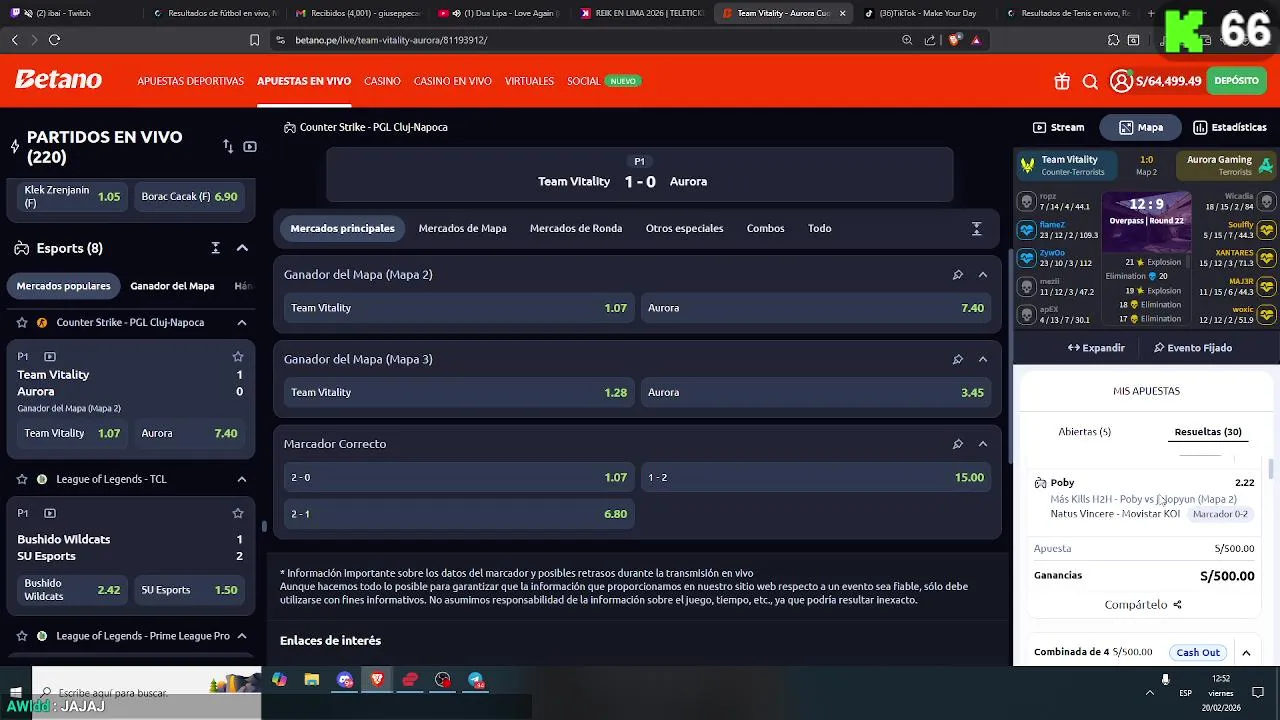1280x720 pixels.
Task: Favorite the League of Legends - TCL league
Action: point(22,479)
